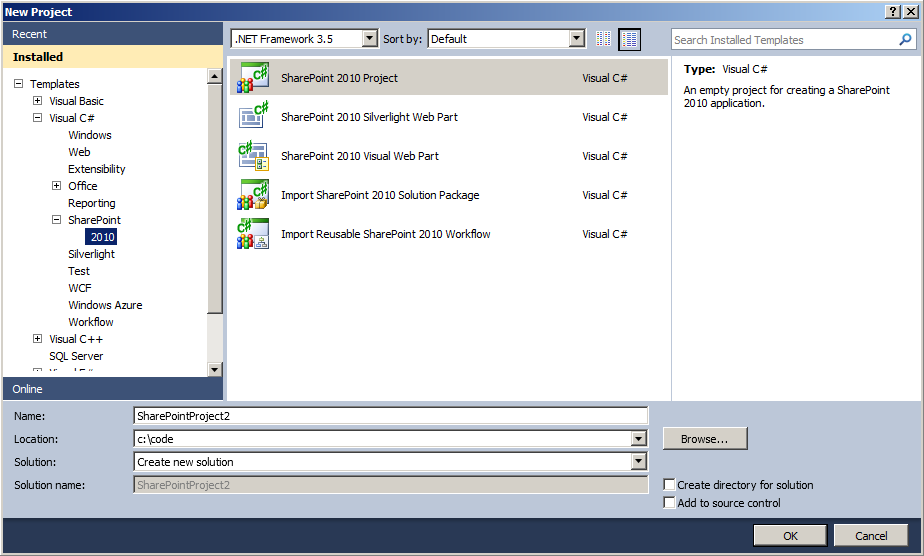Select the Installed section
This screenshot has height=556, width=924.
click(113, 57)
